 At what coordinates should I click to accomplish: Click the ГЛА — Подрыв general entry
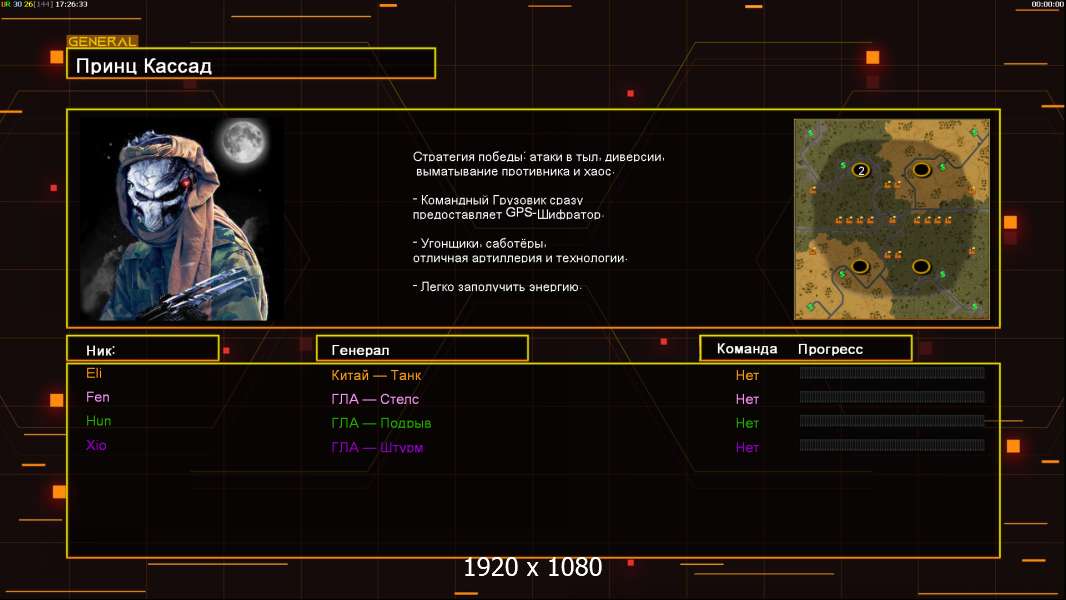(381, 423)
